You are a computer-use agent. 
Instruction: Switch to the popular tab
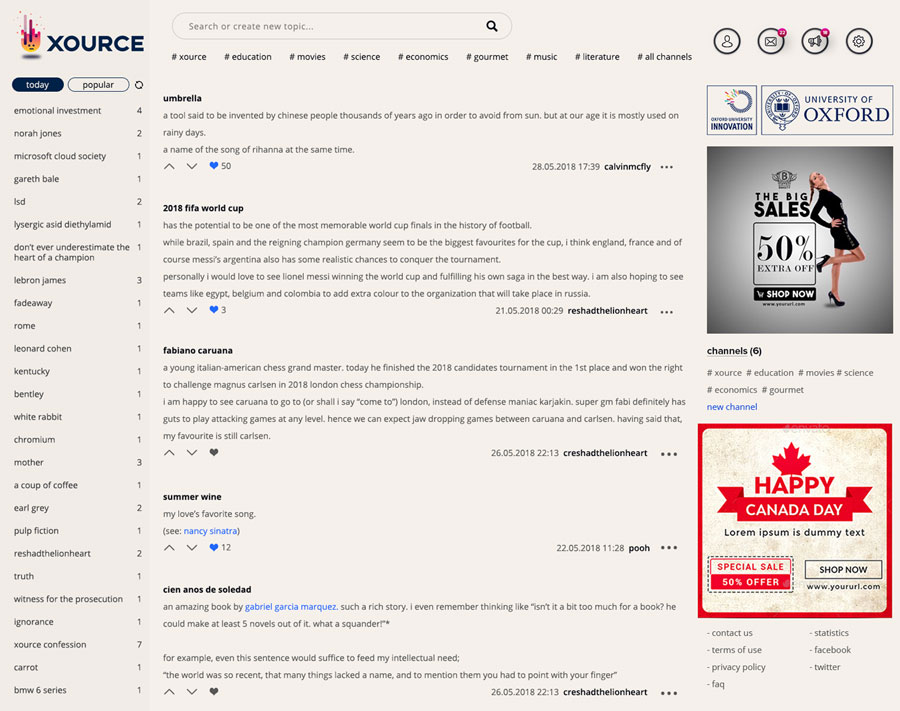pos(98,85)
